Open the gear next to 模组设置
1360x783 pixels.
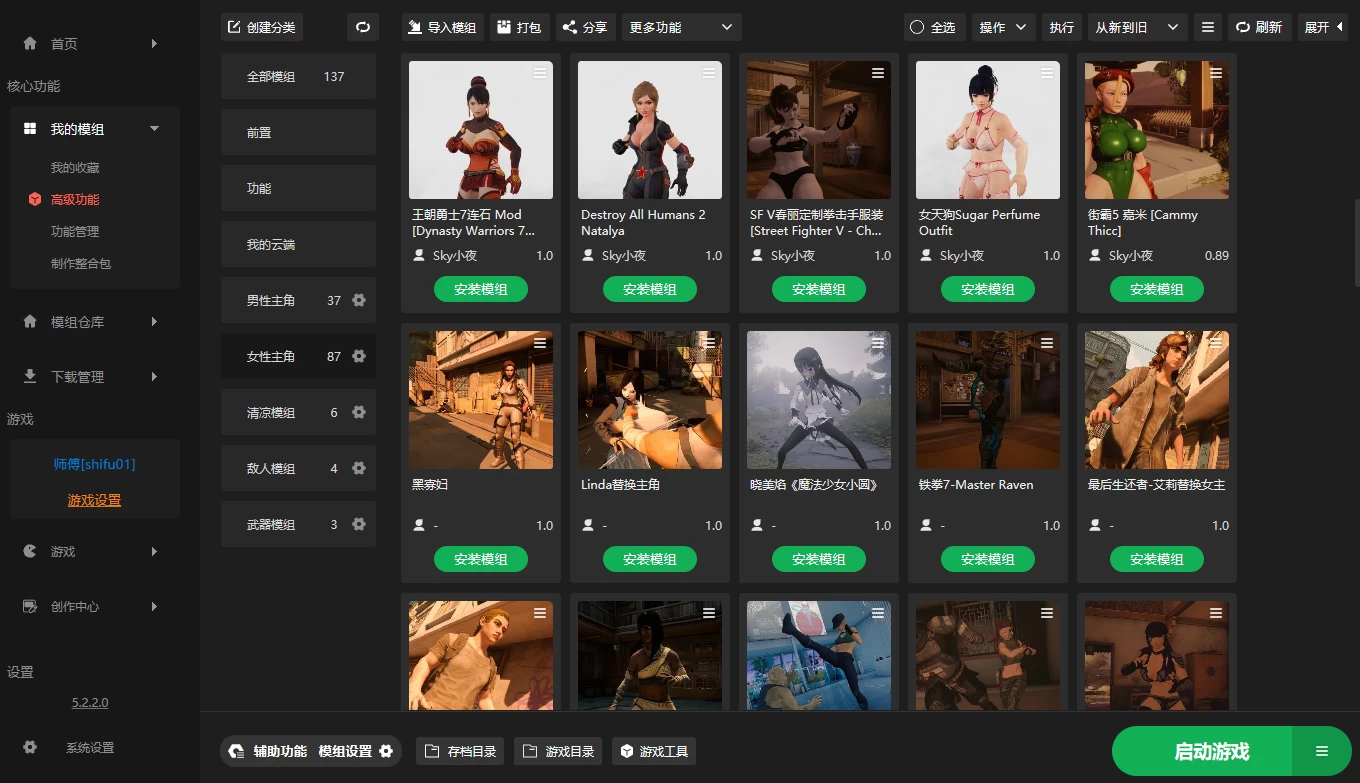coord(384,750)
